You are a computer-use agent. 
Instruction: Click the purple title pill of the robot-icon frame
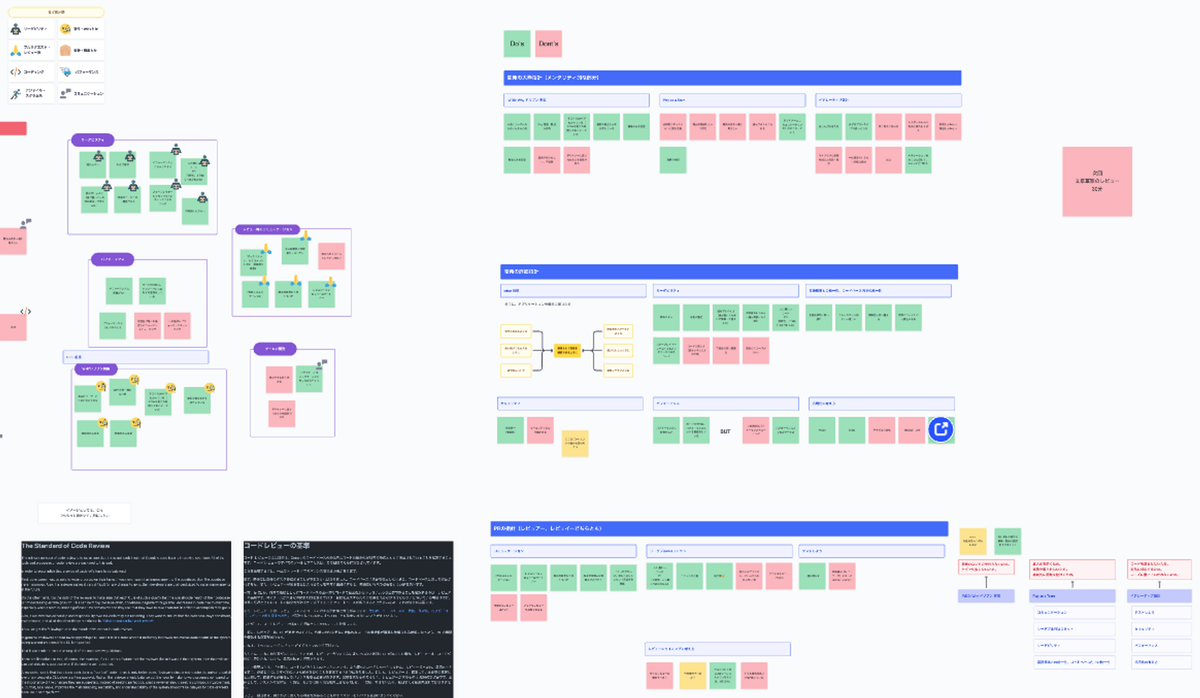coord(92,140)
